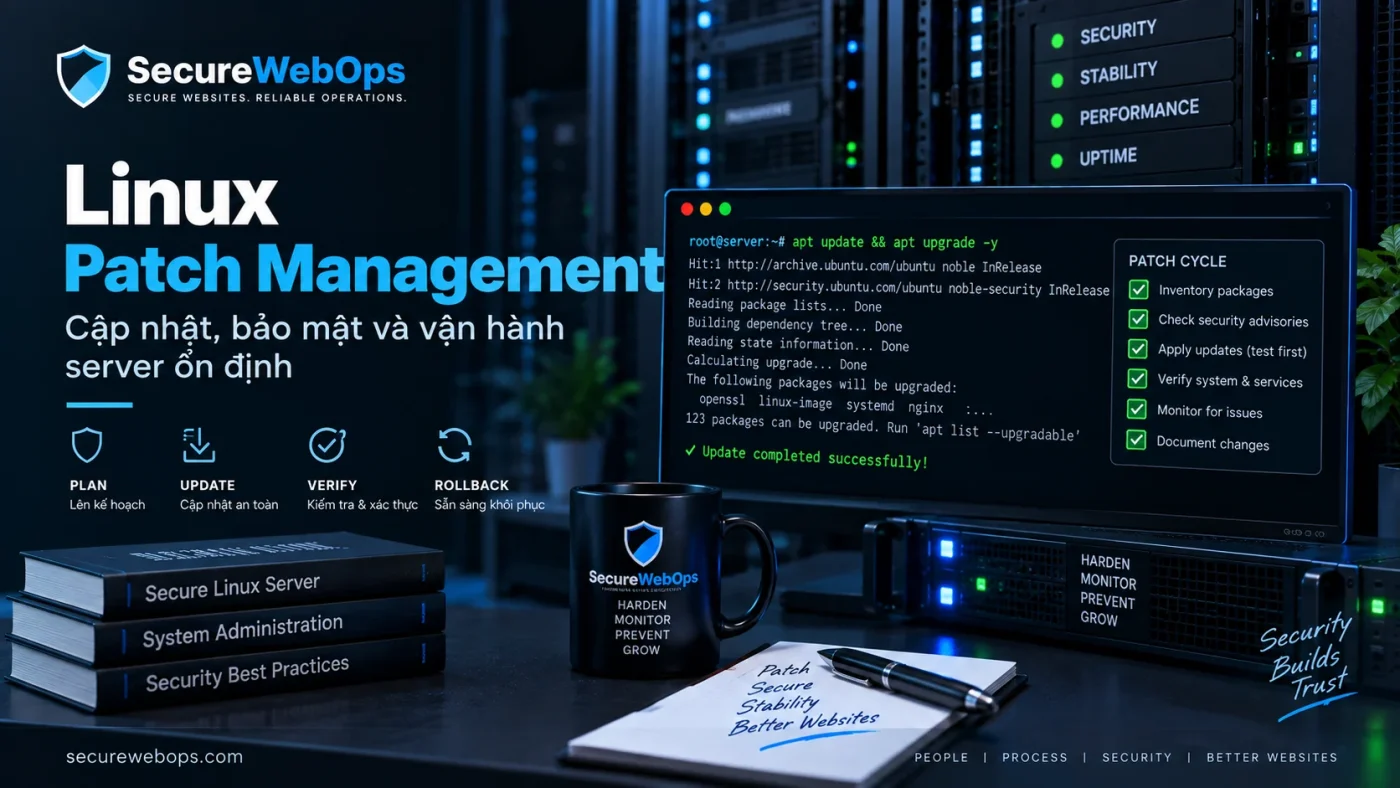The image size is (1400, 788).
Task: Click the VERIFY checkmark circle icon
Action: (327, 444)
